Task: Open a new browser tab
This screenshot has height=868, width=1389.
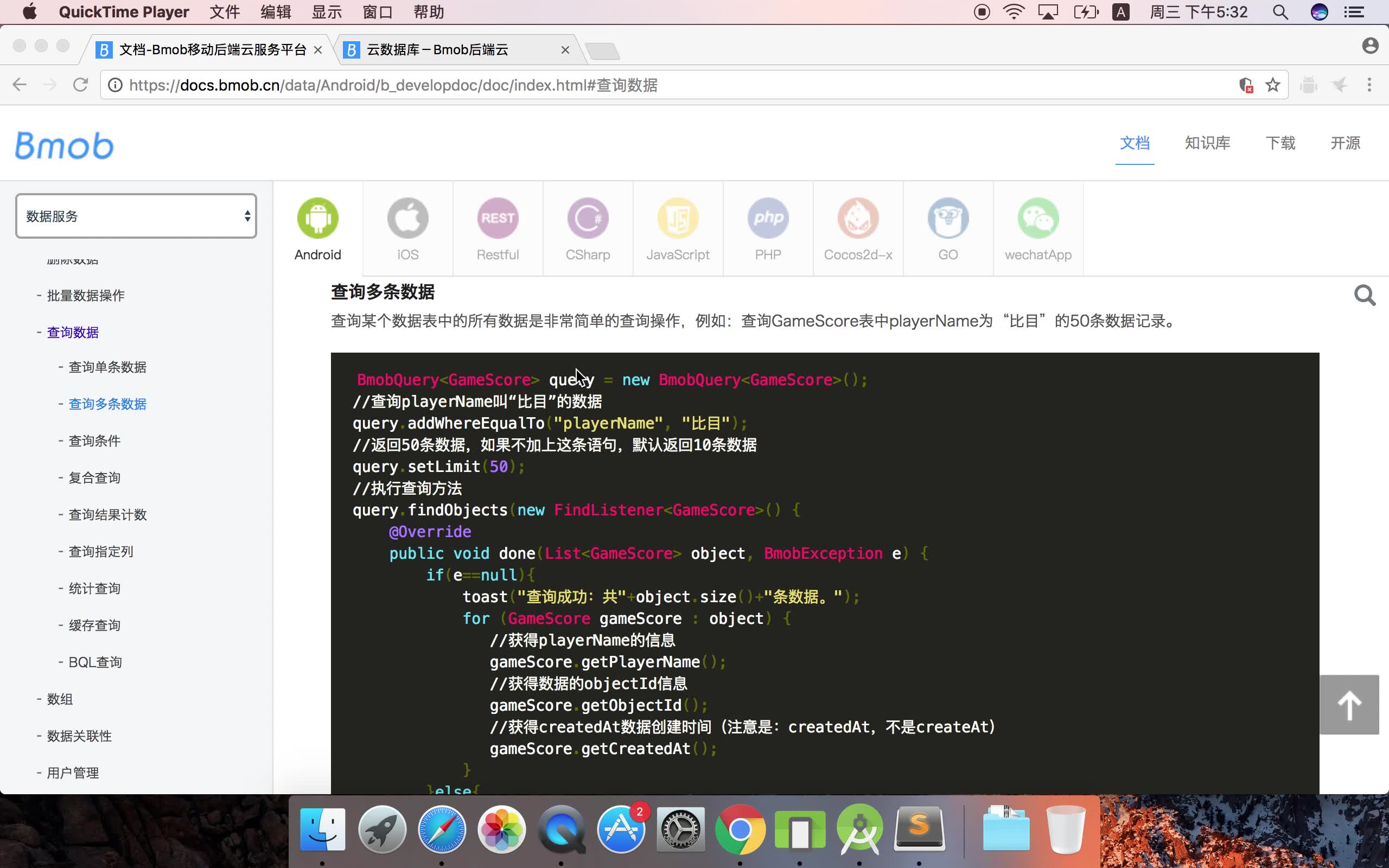Action: tap(602, 51)
